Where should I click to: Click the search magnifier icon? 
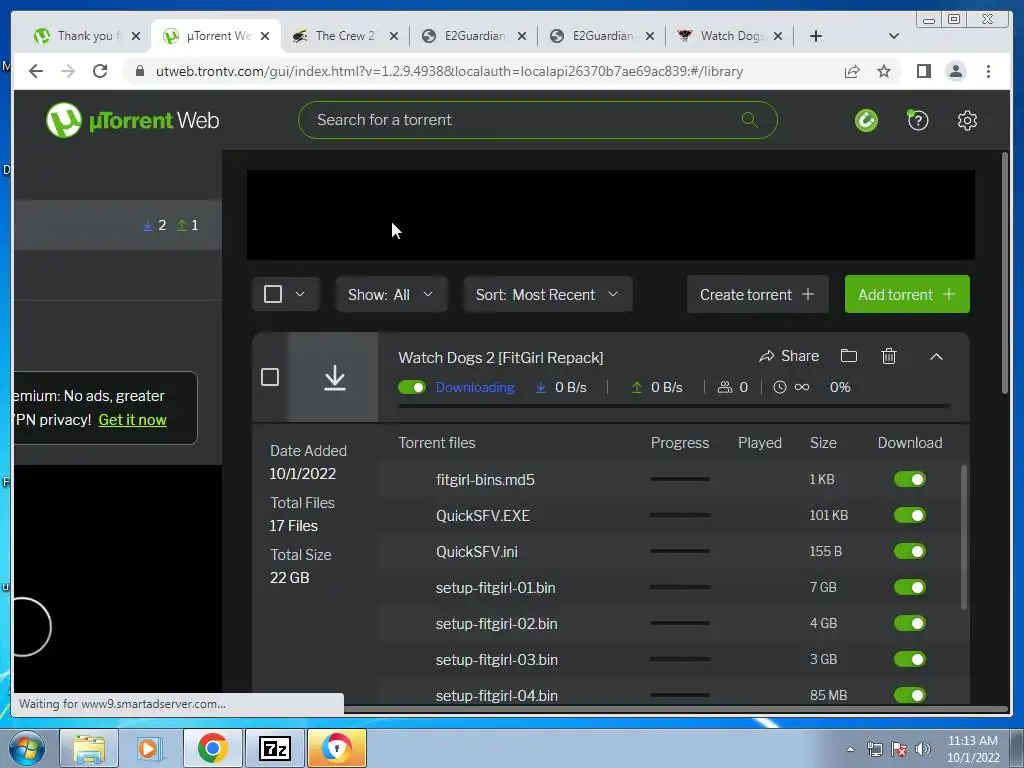[x=750, y=120]
